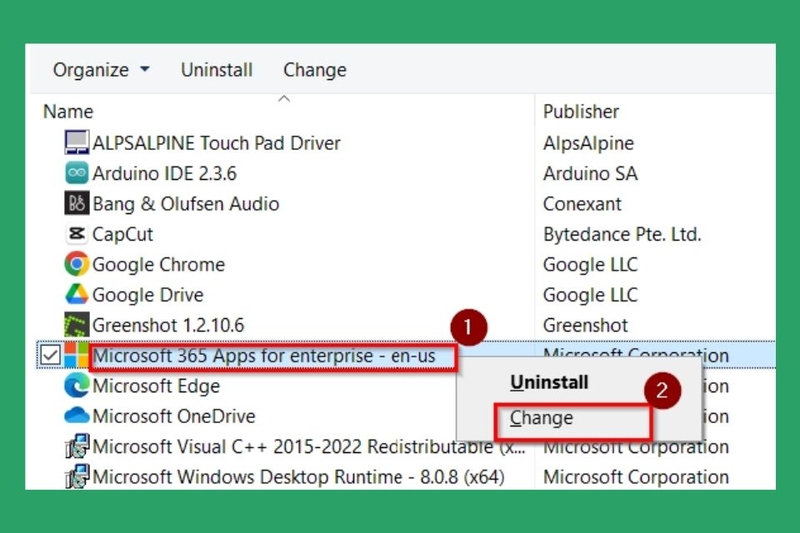
Task: Open the Organize dropdown
Action: [101, 70]
